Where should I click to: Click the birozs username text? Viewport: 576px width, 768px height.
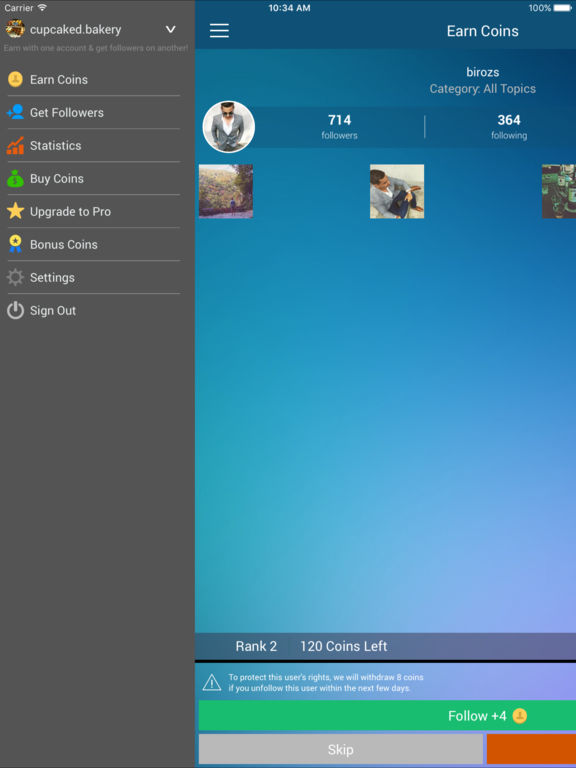482,72
